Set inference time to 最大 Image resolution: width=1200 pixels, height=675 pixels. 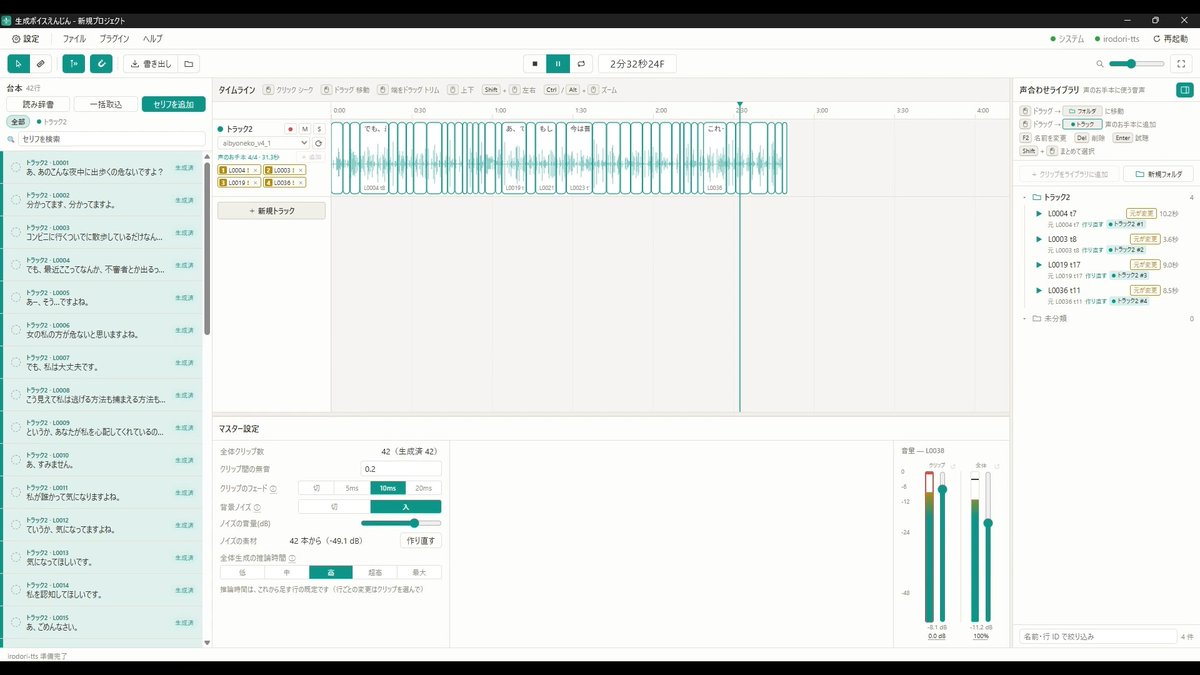click(419, 573)
